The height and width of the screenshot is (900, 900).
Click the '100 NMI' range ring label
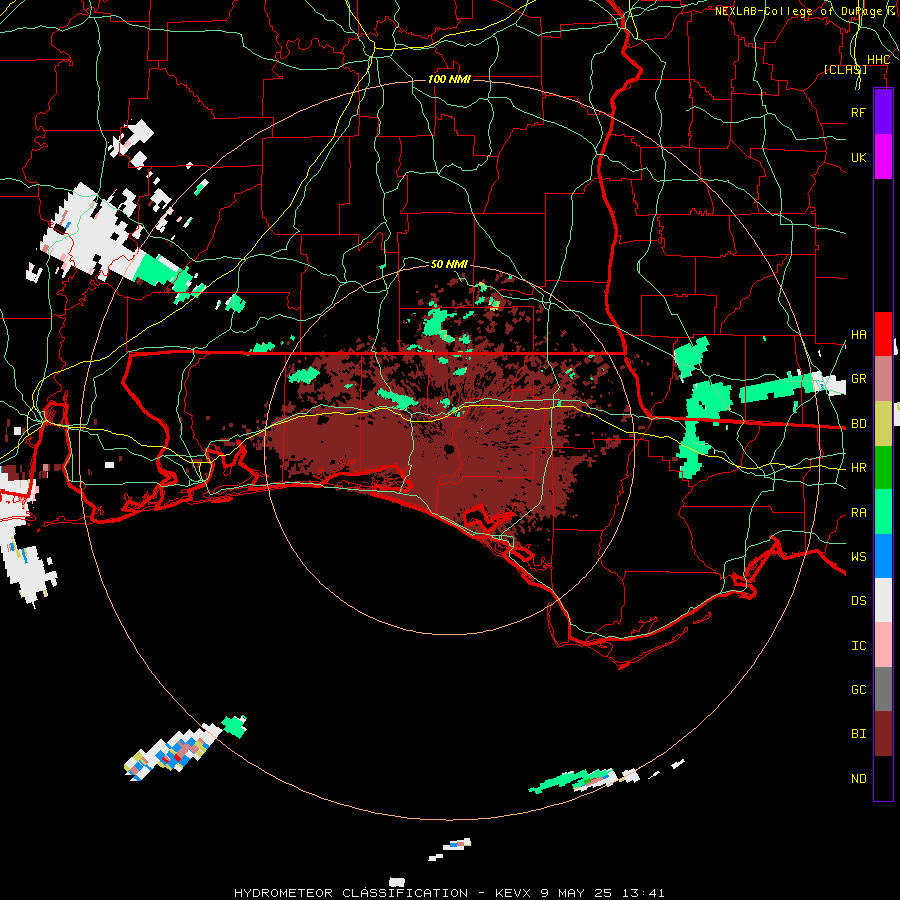tap(449, 79)
